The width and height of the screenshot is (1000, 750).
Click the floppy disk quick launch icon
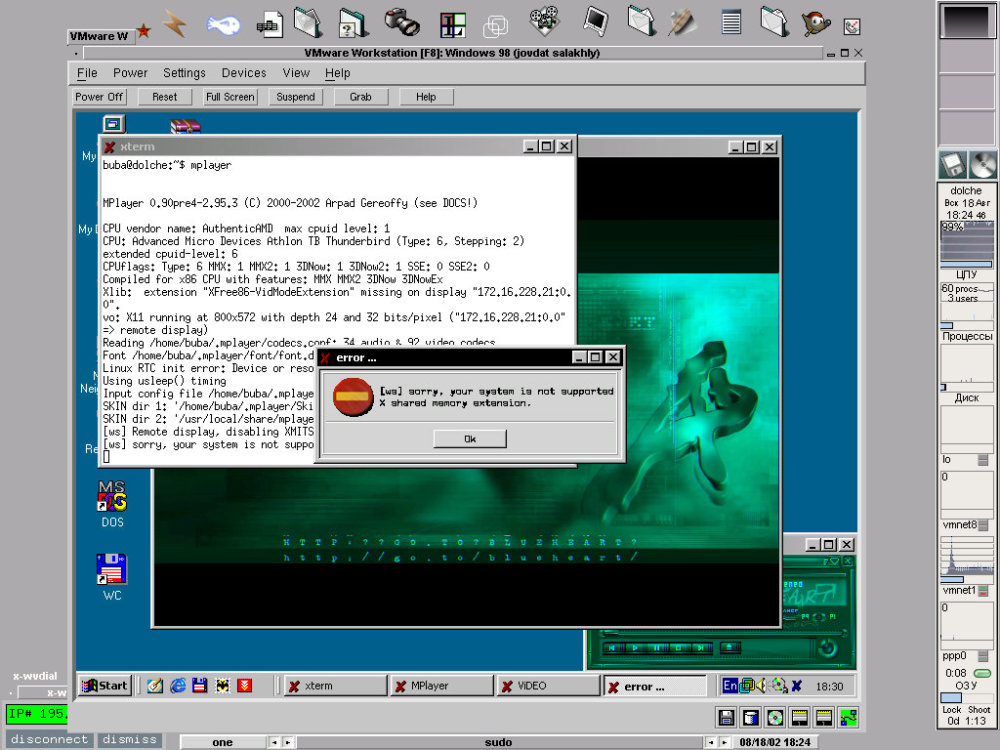point(200,686)
